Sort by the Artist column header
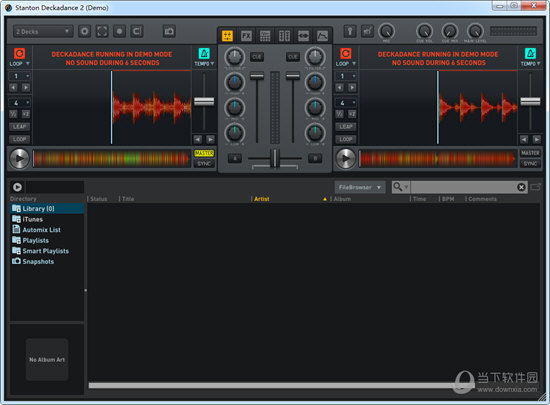This screenshot has width=550, height=405. point(262,199)
